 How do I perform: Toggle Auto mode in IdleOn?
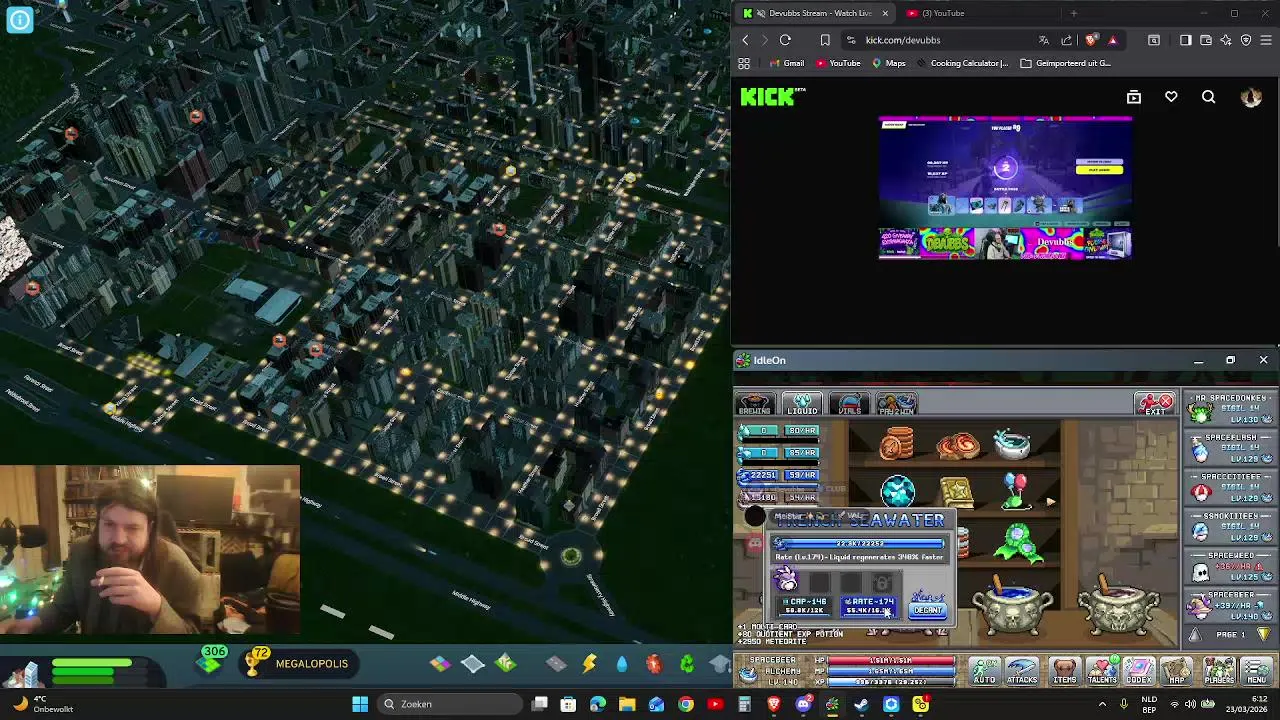tap(984, 671)
